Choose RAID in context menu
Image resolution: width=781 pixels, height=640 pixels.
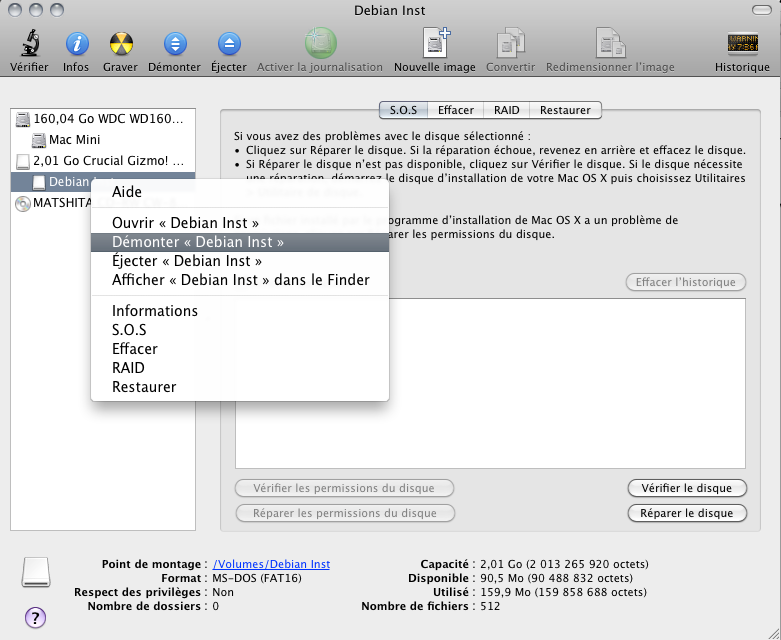240,368
